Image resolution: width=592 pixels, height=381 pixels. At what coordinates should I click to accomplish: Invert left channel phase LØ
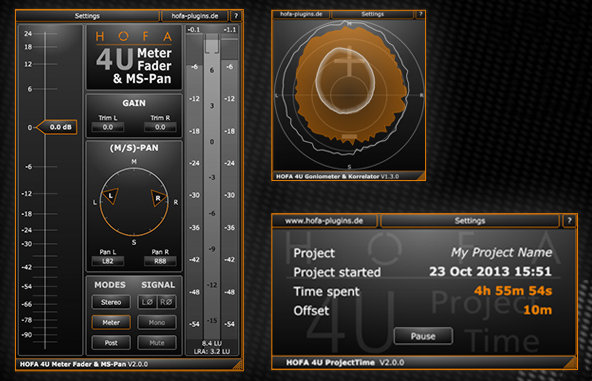point(147,302)
